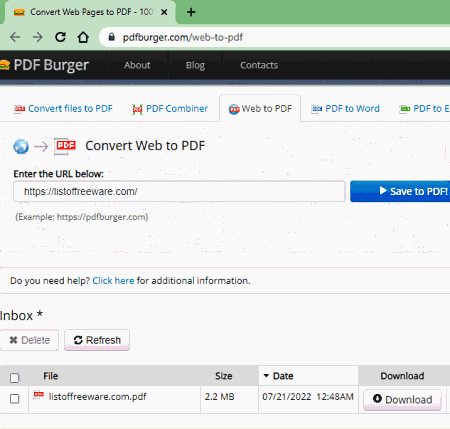The width and height of the screenshot is (450, 429).
Task: Download listoffreeware.com.pdf file
Action: tap(402, 399)
